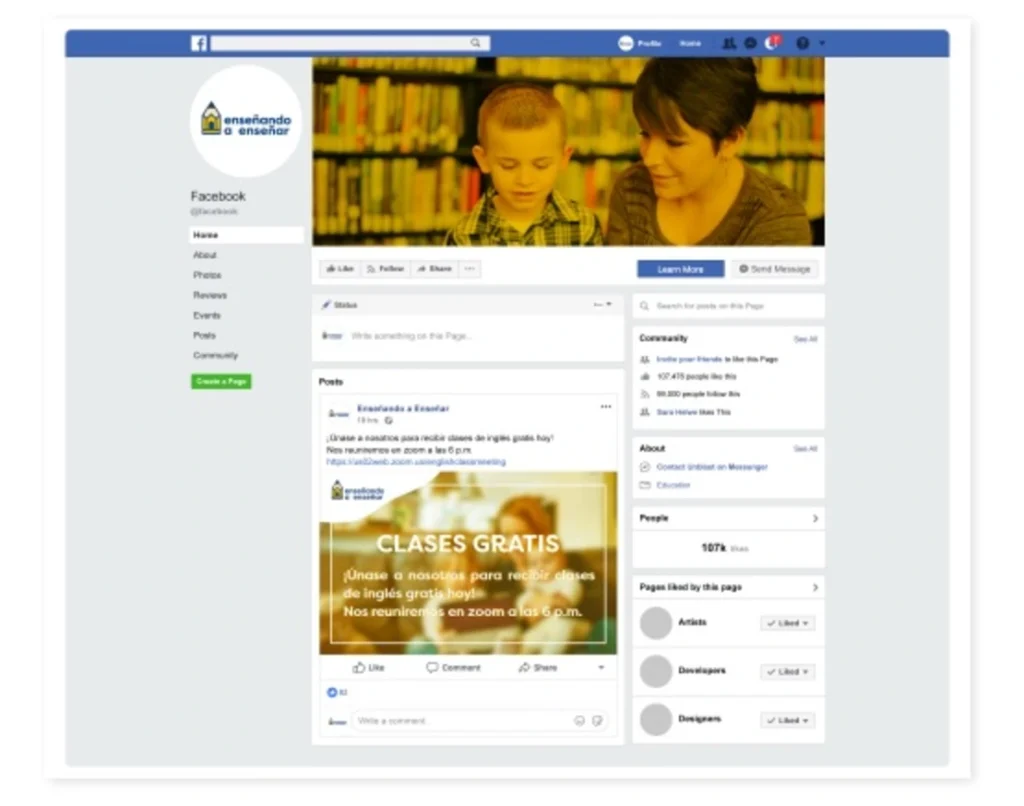Toggle the Liked button for Developers

click(788, 672)
